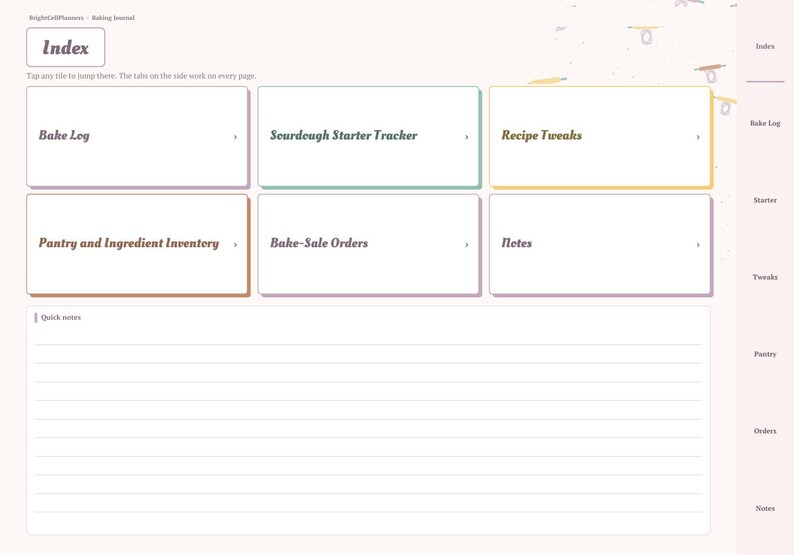Open the Notes tile
Viewport: 794px width, 555px height.
[x=600, y=244]
